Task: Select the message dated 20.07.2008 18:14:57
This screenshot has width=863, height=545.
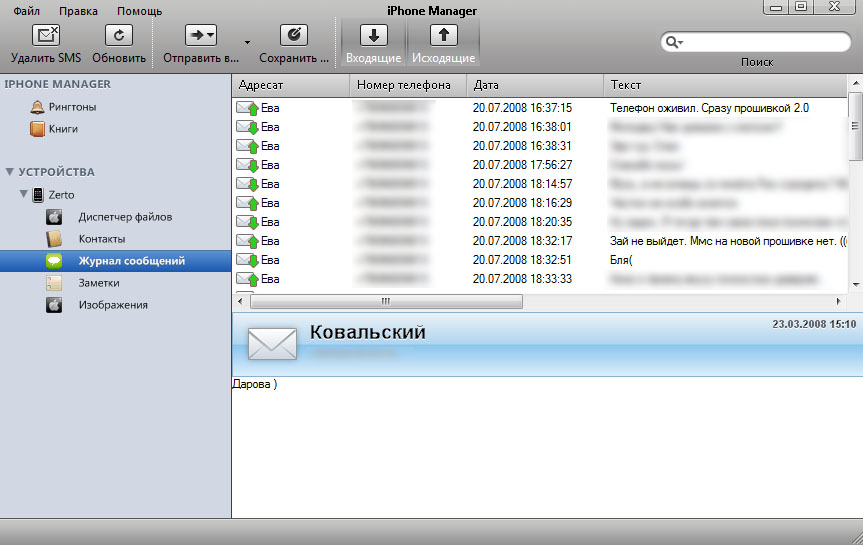Action: [x=539, y=184]
